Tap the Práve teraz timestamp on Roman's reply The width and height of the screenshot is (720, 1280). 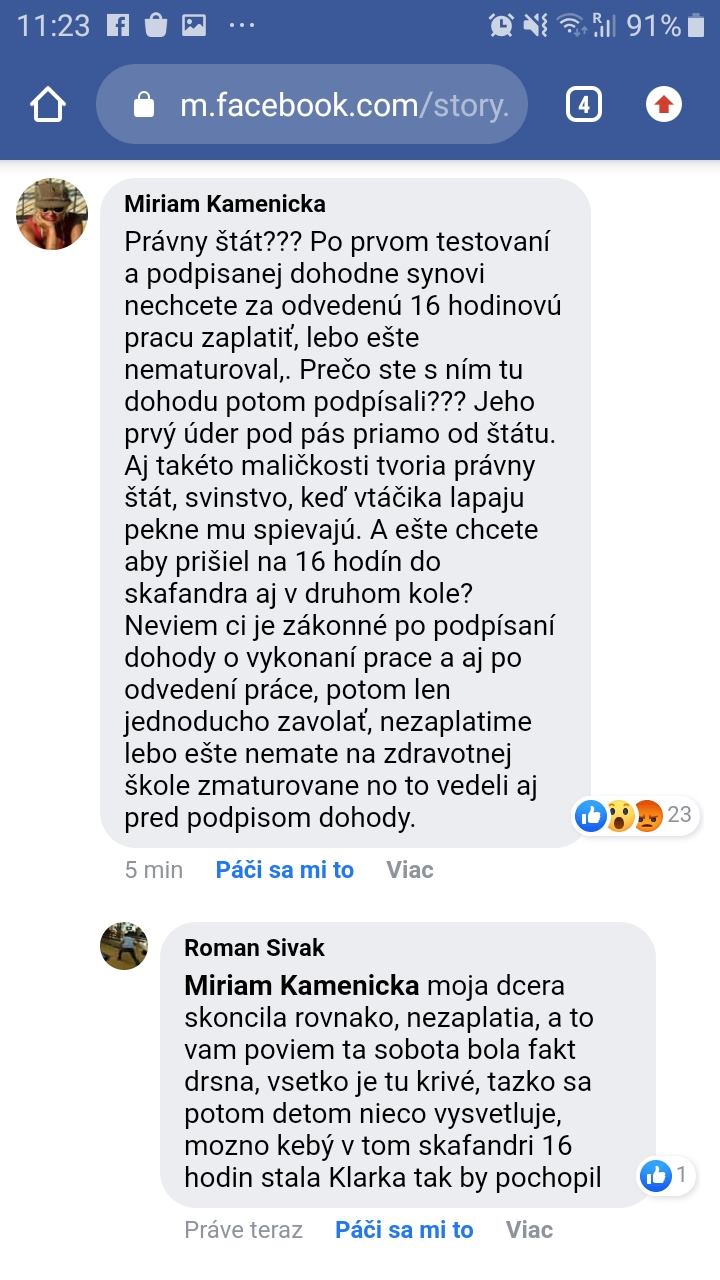(243, 1230)
